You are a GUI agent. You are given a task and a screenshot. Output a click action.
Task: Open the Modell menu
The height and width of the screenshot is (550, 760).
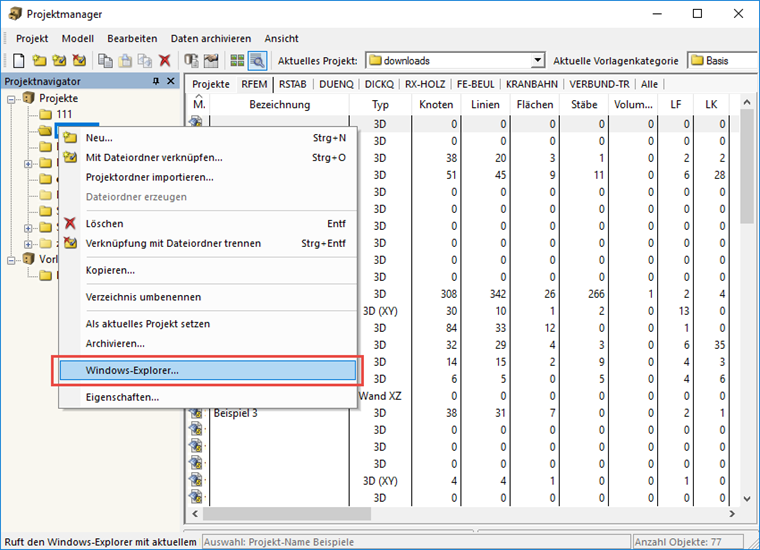[x=78, y=38]
